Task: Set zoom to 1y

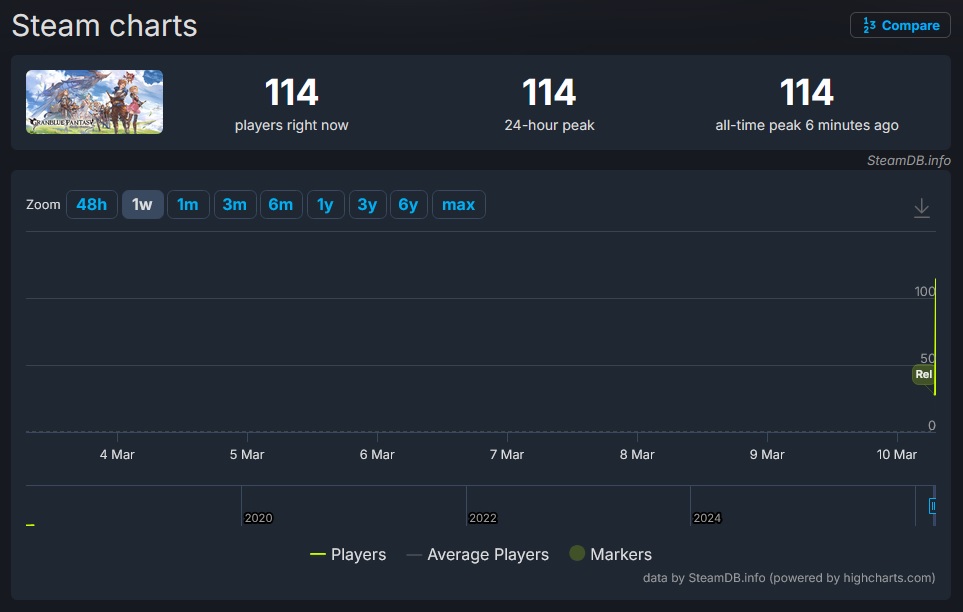Action: (x=326, y=205)
